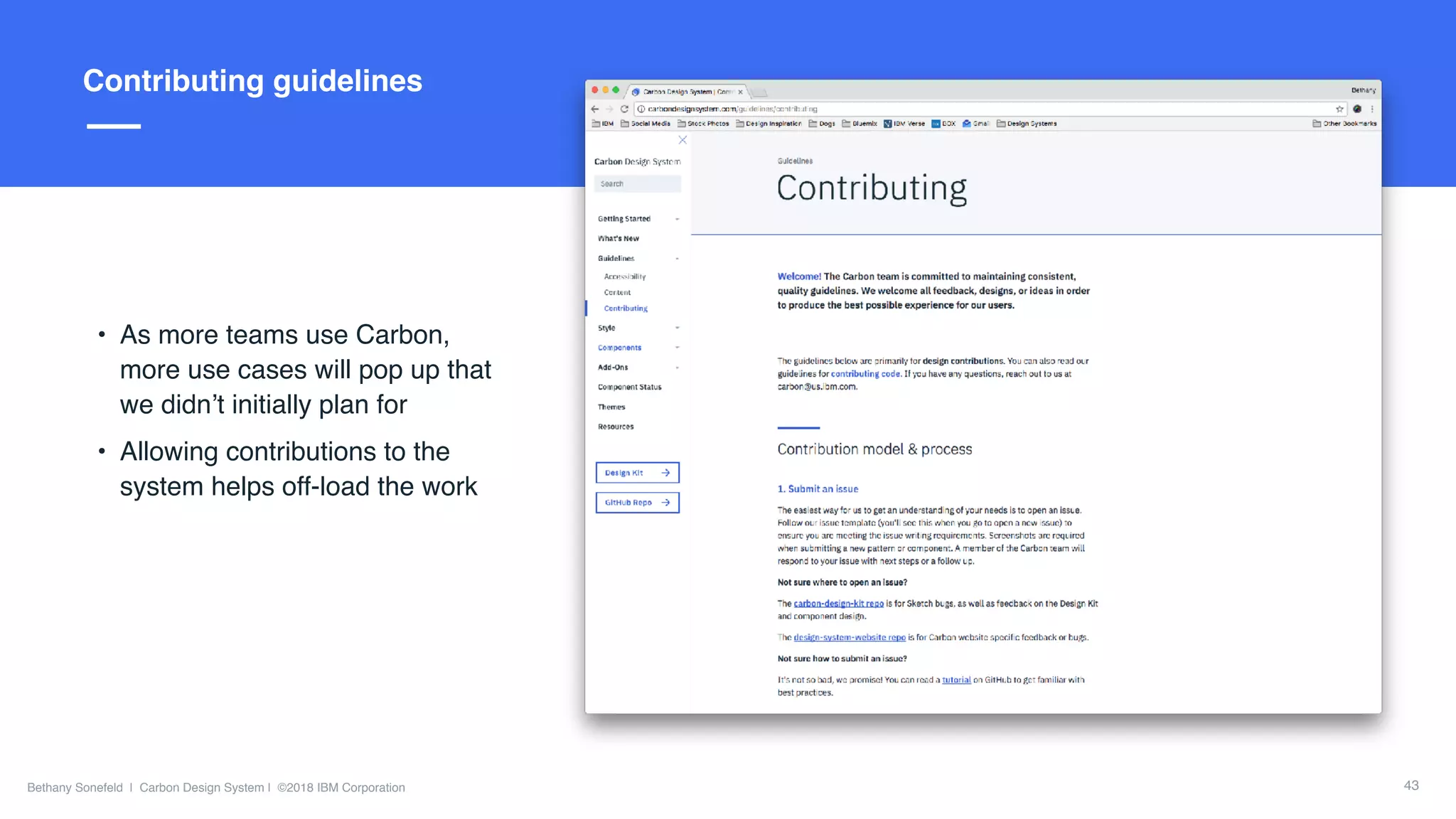Open the Accessibility guidelines page

point(625,277)
